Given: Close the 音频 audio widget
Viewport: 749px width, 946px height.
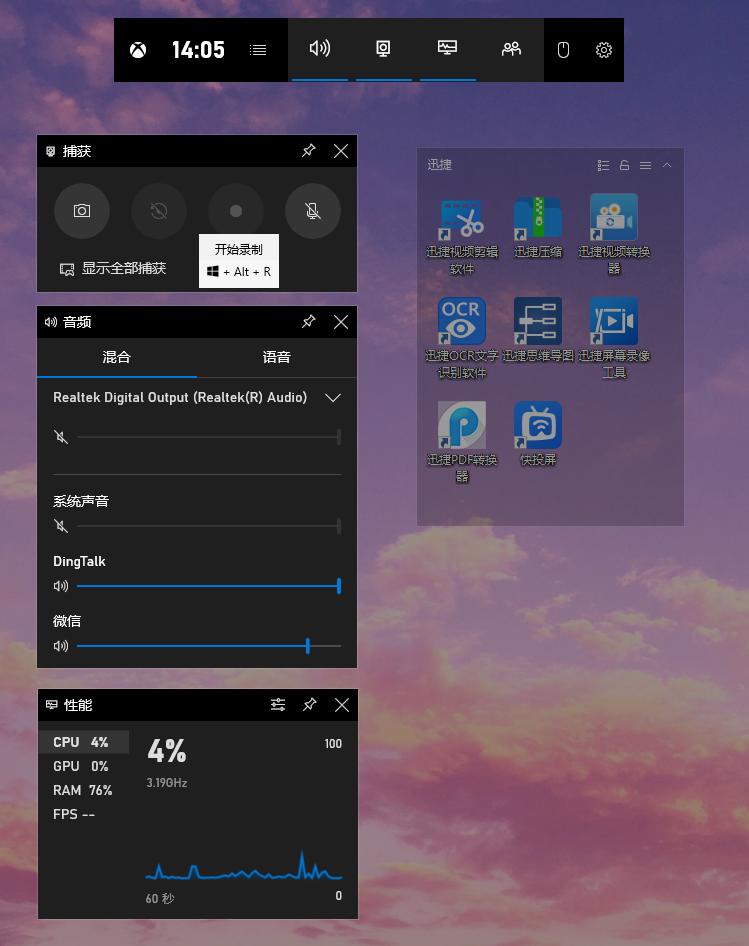Looking at the screenshot, I should [341, 322].
